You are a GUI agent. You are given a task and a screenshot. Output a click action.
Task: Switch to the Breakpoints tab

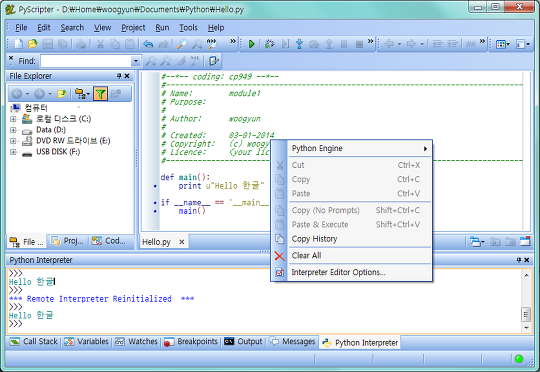click(x=191, y=342)
